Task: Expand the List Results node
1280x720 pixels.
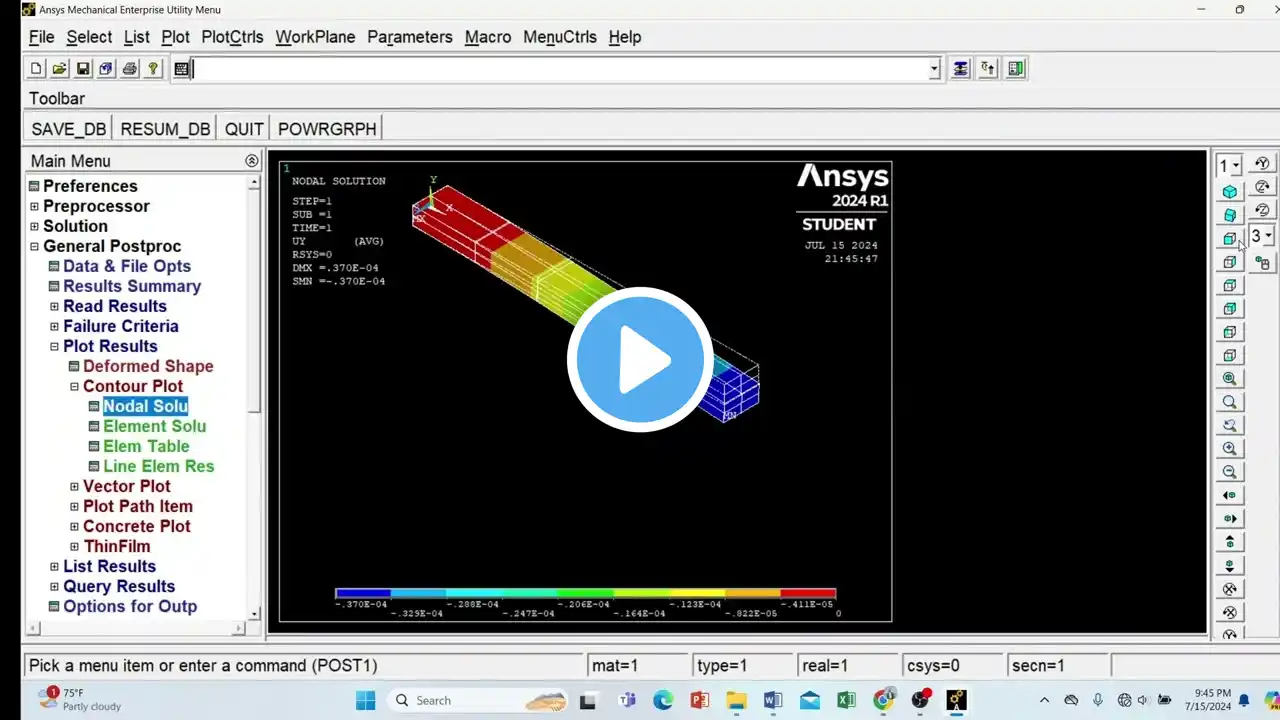Action: coord(54,567)
